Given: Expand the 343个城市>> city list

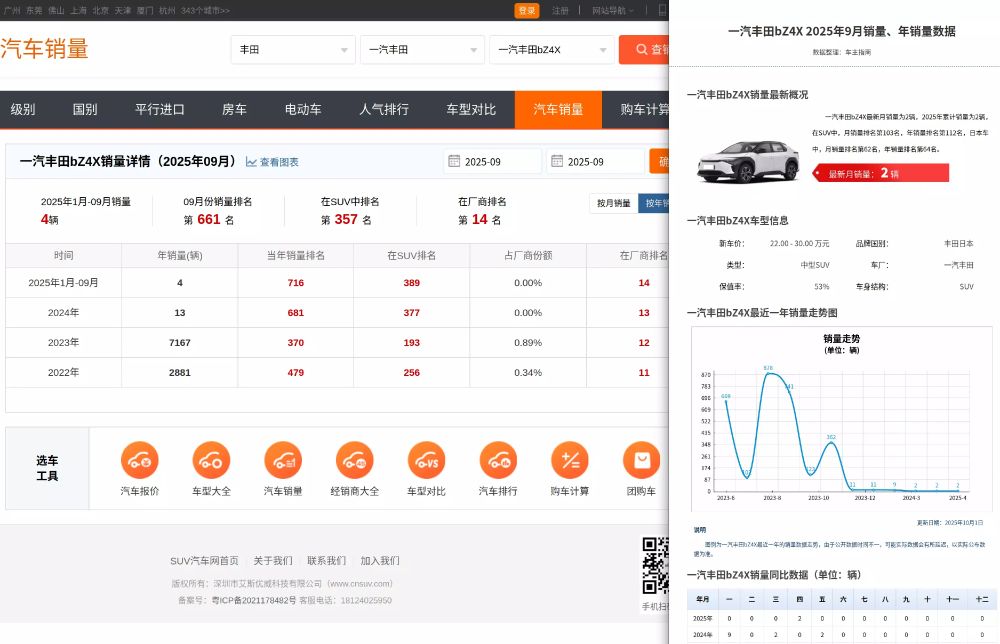Looking at the screenshot, I should click(205, 10).
